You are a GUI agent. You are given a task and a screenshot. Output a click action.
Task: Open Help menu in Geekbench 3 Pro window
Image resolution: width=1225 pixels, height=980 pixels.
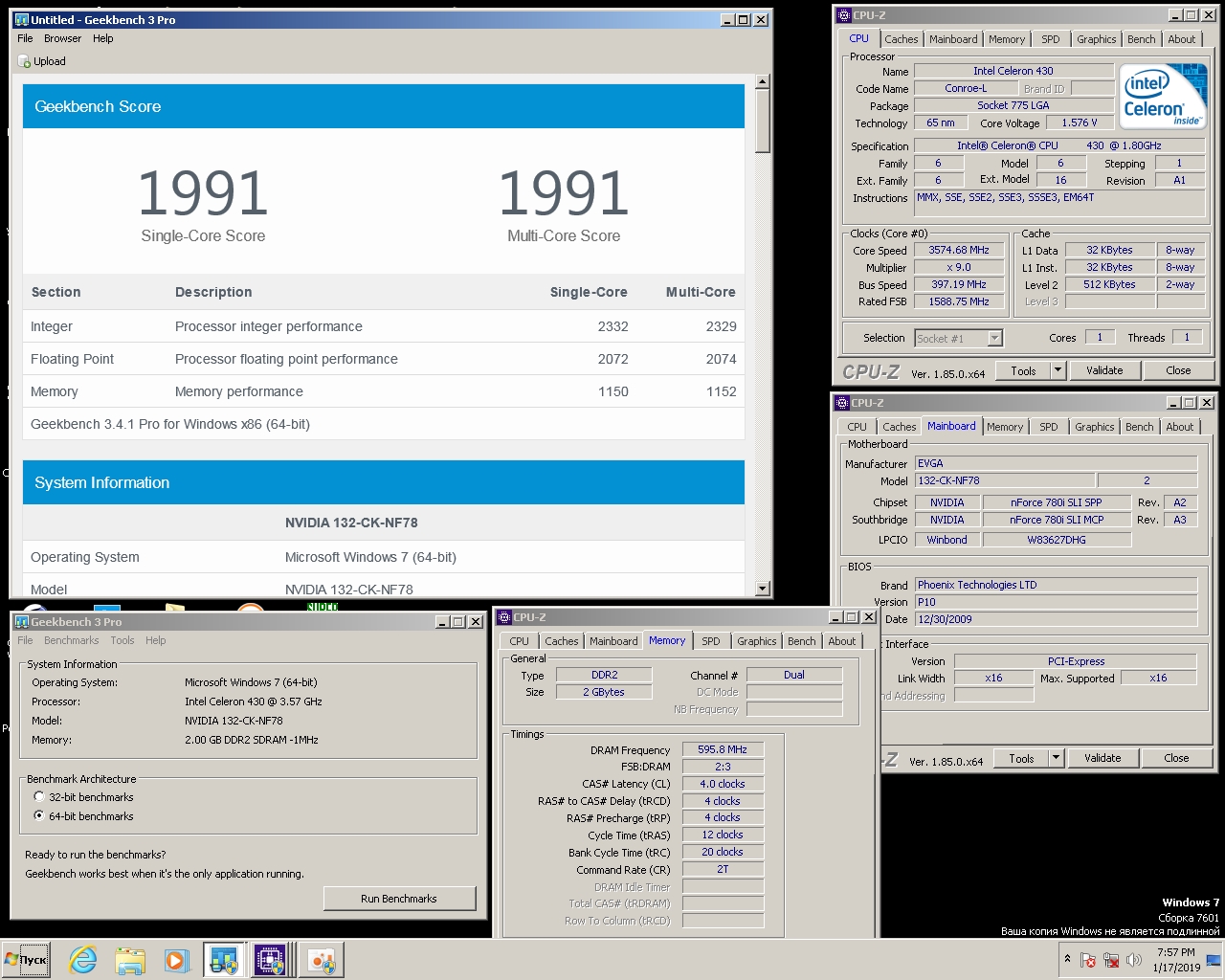156,640
